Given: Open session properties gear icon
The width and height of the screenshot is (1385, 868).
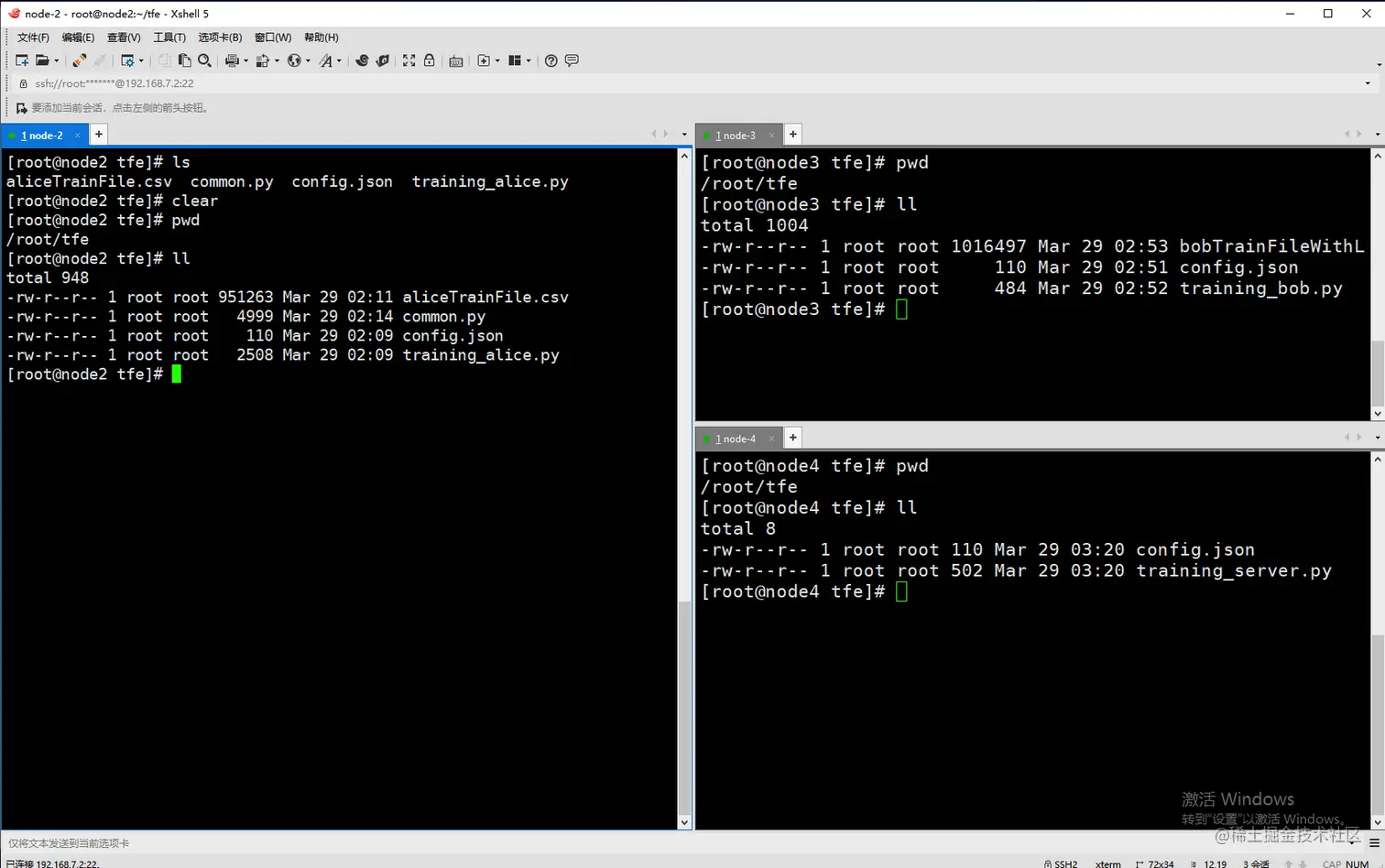Looking at the screenshot, I should point(127,60).
